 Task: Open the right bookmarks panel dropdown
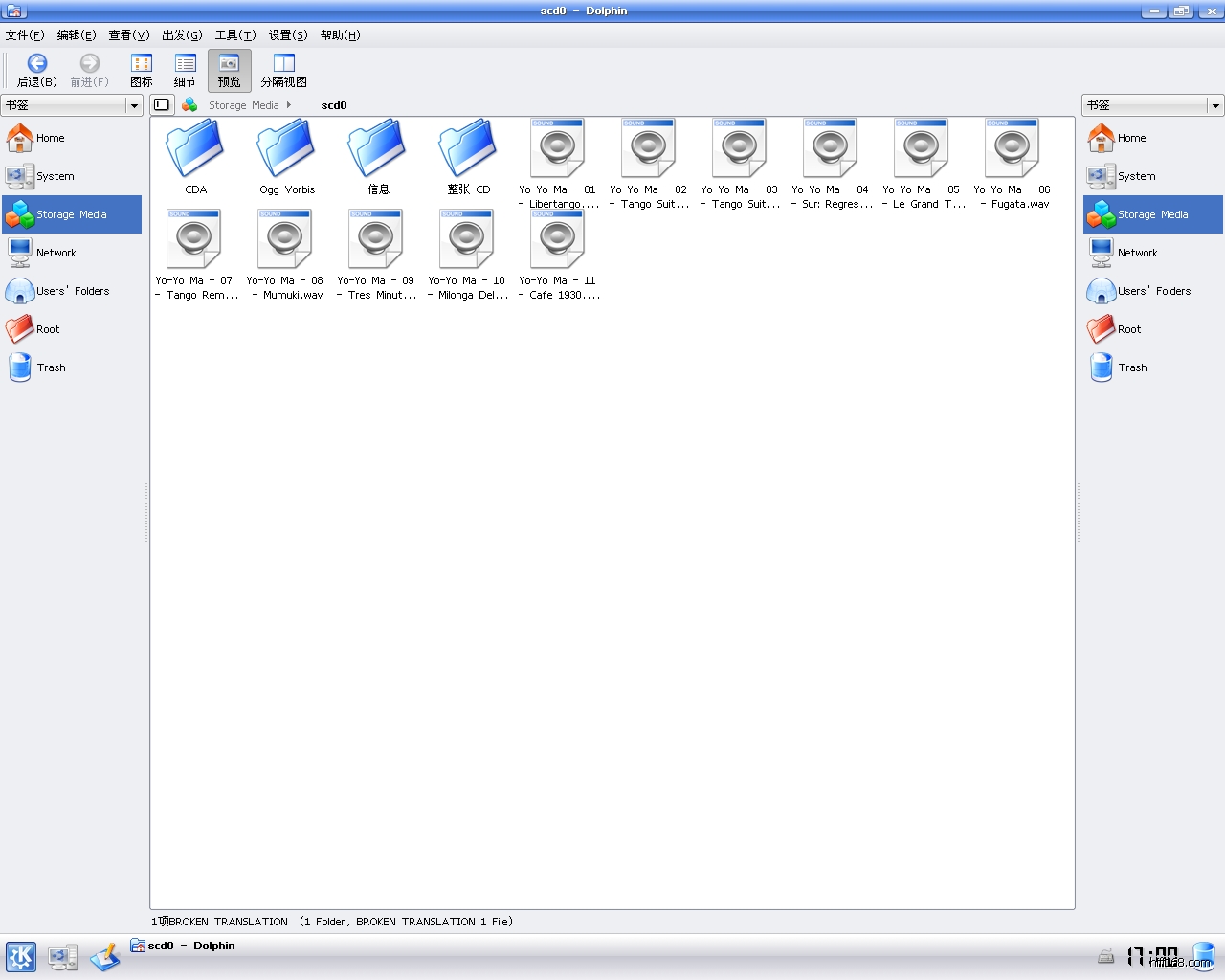pyautogui.click(x=1215, y=105)
